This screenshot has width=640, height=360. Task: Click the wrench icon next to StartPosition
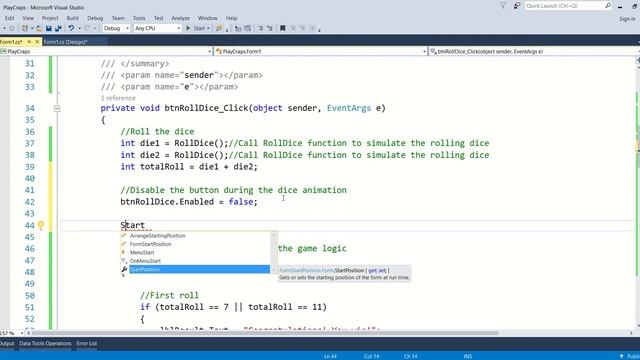(x=124, y=269)
